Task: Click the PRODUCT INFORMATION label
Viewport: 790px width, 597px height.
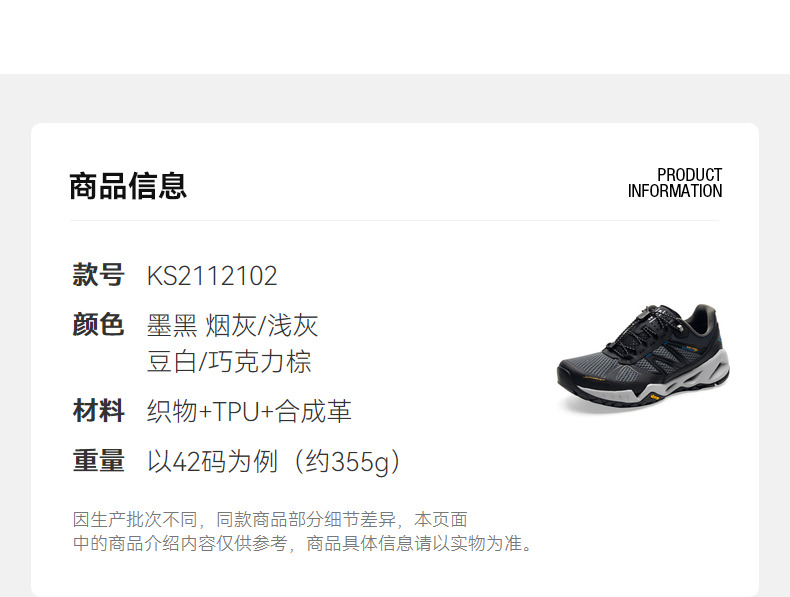Action: click(675, 183)
